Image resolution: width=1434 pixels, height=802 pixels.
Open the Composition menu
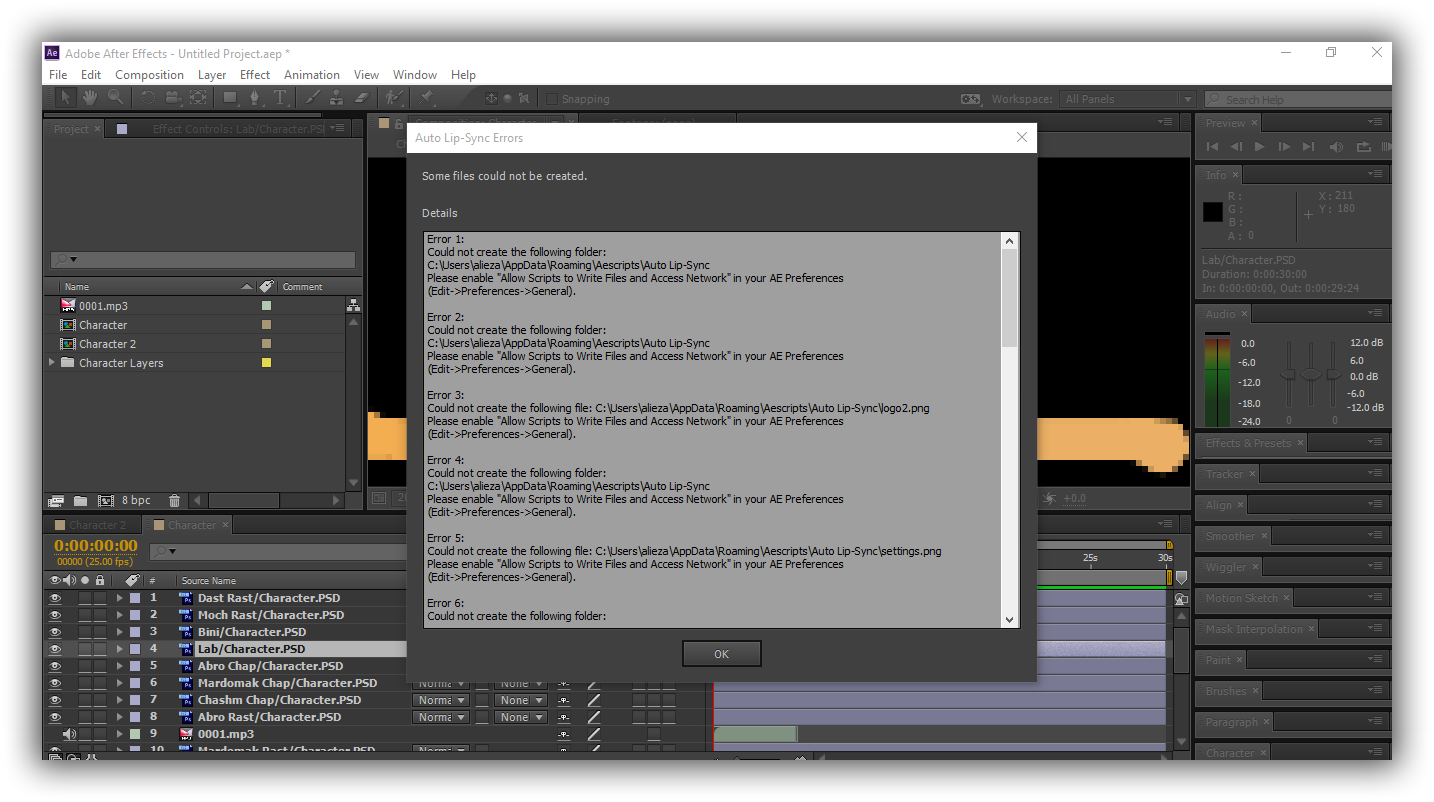click(149, 75)
